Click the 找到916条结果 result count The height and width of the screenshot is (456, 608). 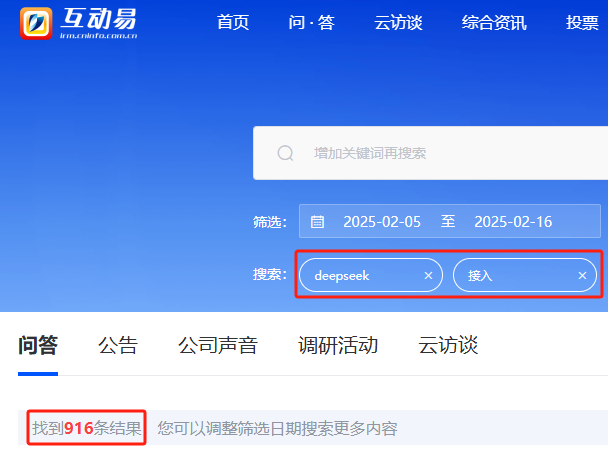click(86, 428)
